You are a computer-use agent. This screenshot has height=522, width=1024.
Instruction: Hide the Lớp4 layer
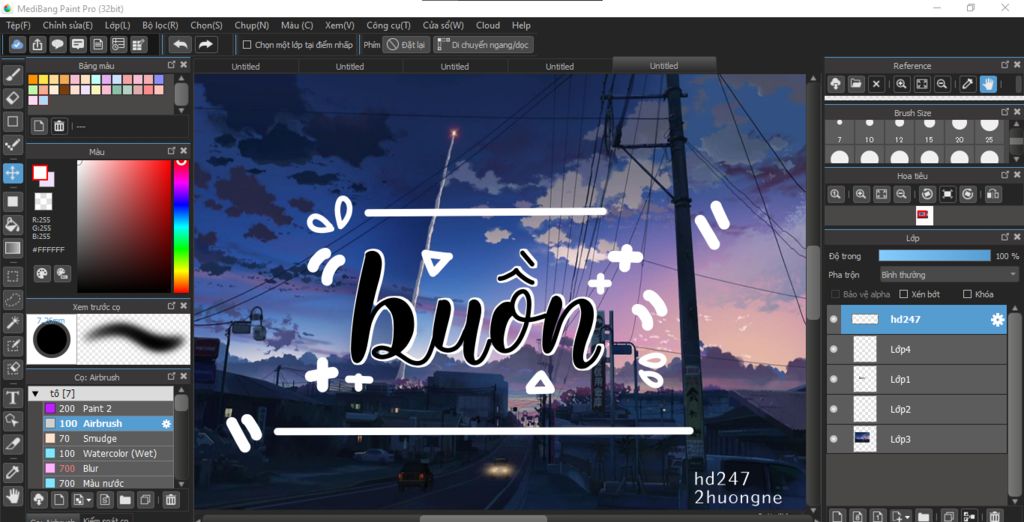pyautogui.click(x=833, y=350)
